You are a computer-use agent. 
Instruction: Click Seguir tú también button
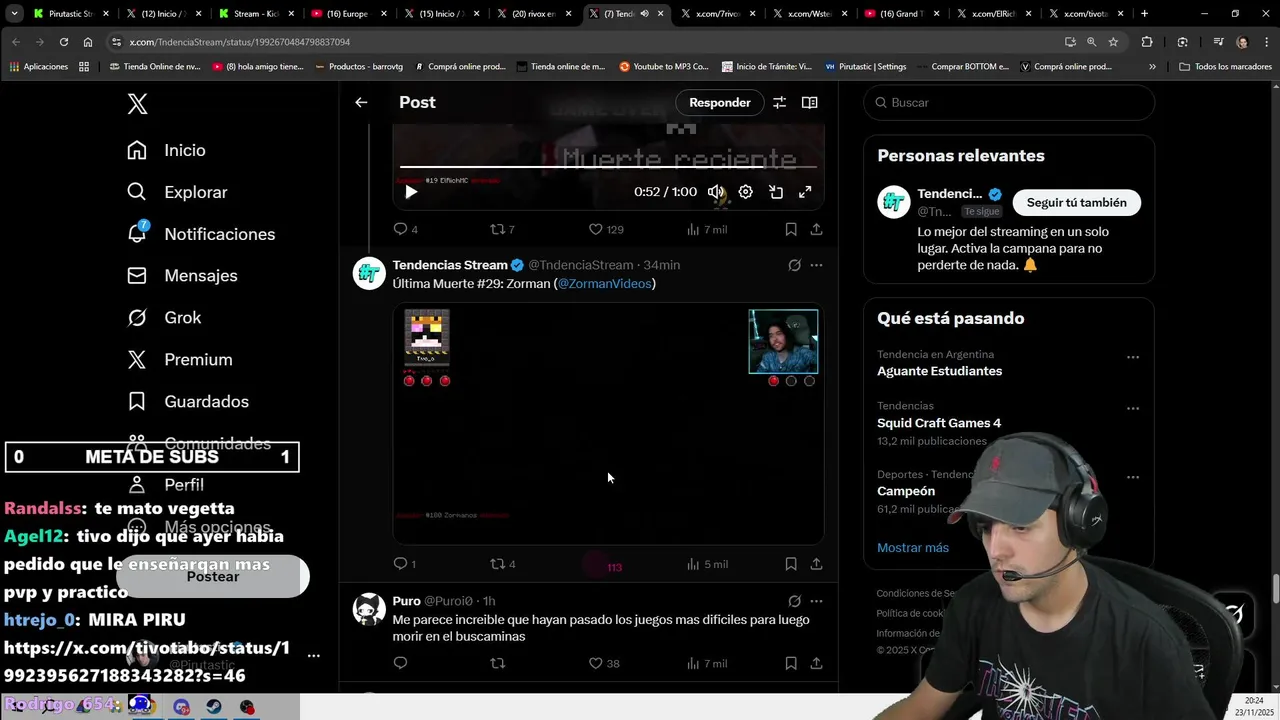click(x=1076, y=202)
